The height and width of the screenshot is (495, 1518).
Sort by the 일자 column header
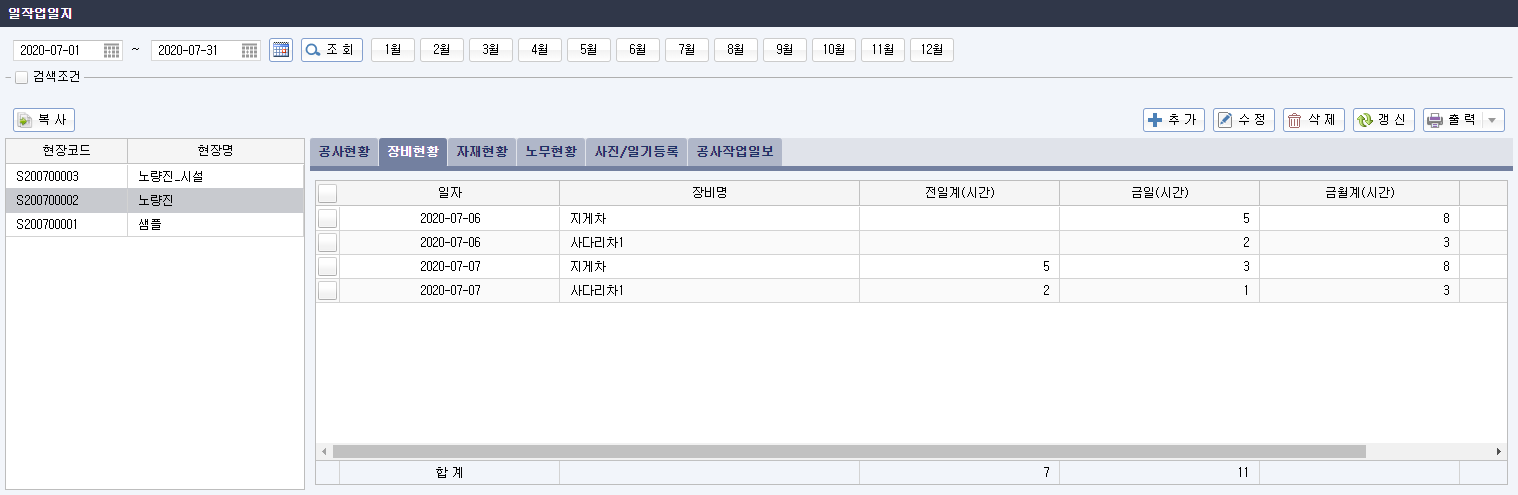[450, 193]
